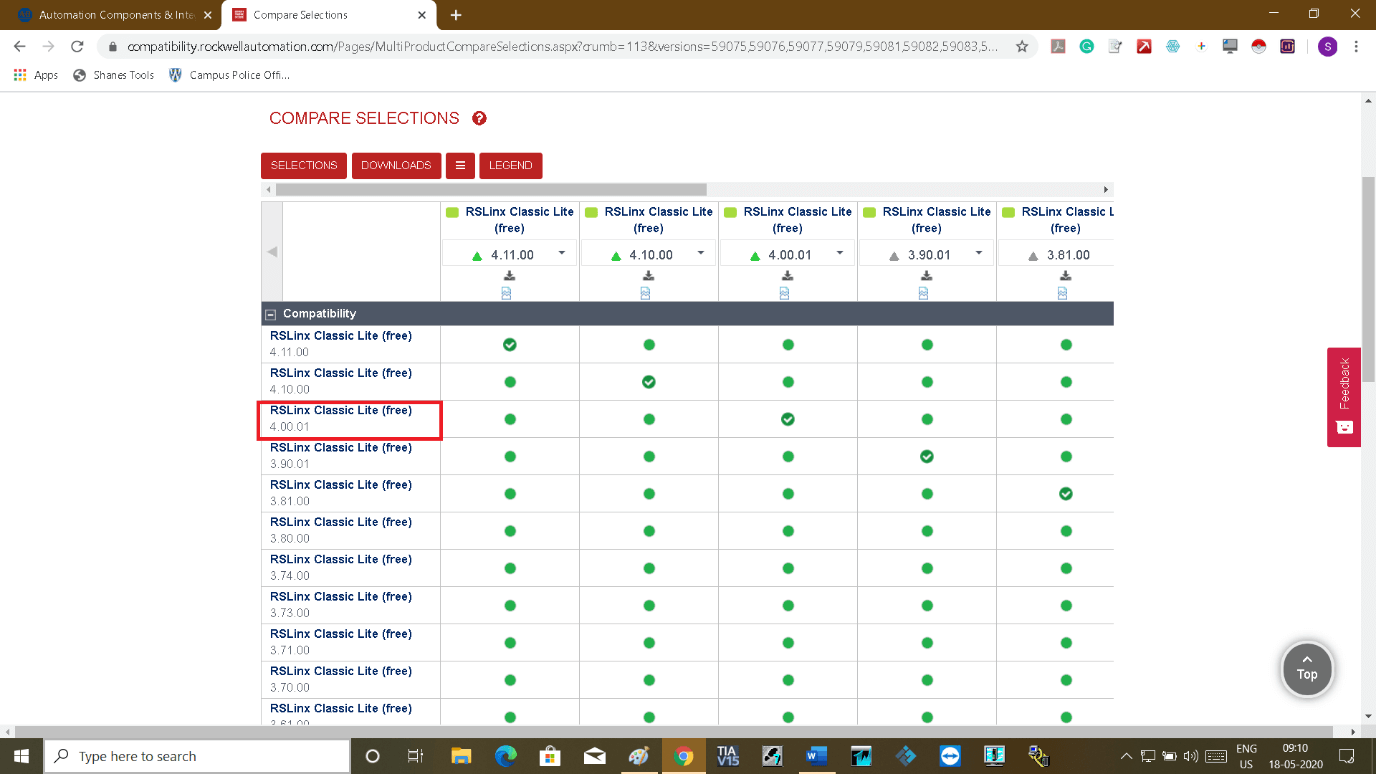Open RSLinx Classic Lite 3.80.00 row link

341,522
